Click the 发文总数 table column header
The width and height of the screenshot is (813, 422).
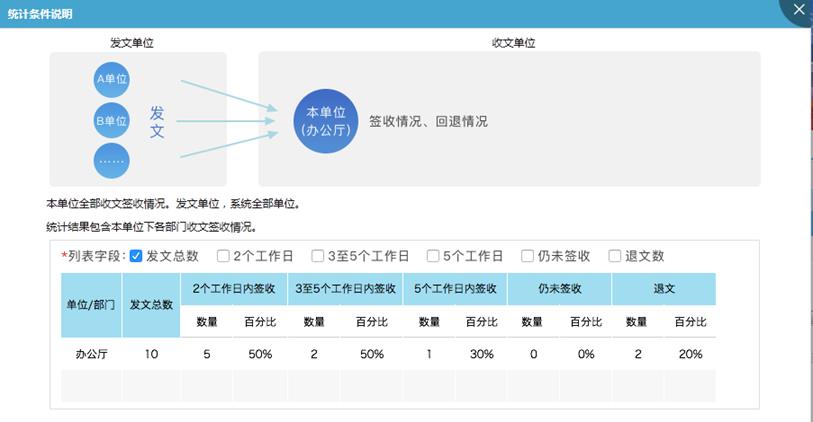pos(151,304)
